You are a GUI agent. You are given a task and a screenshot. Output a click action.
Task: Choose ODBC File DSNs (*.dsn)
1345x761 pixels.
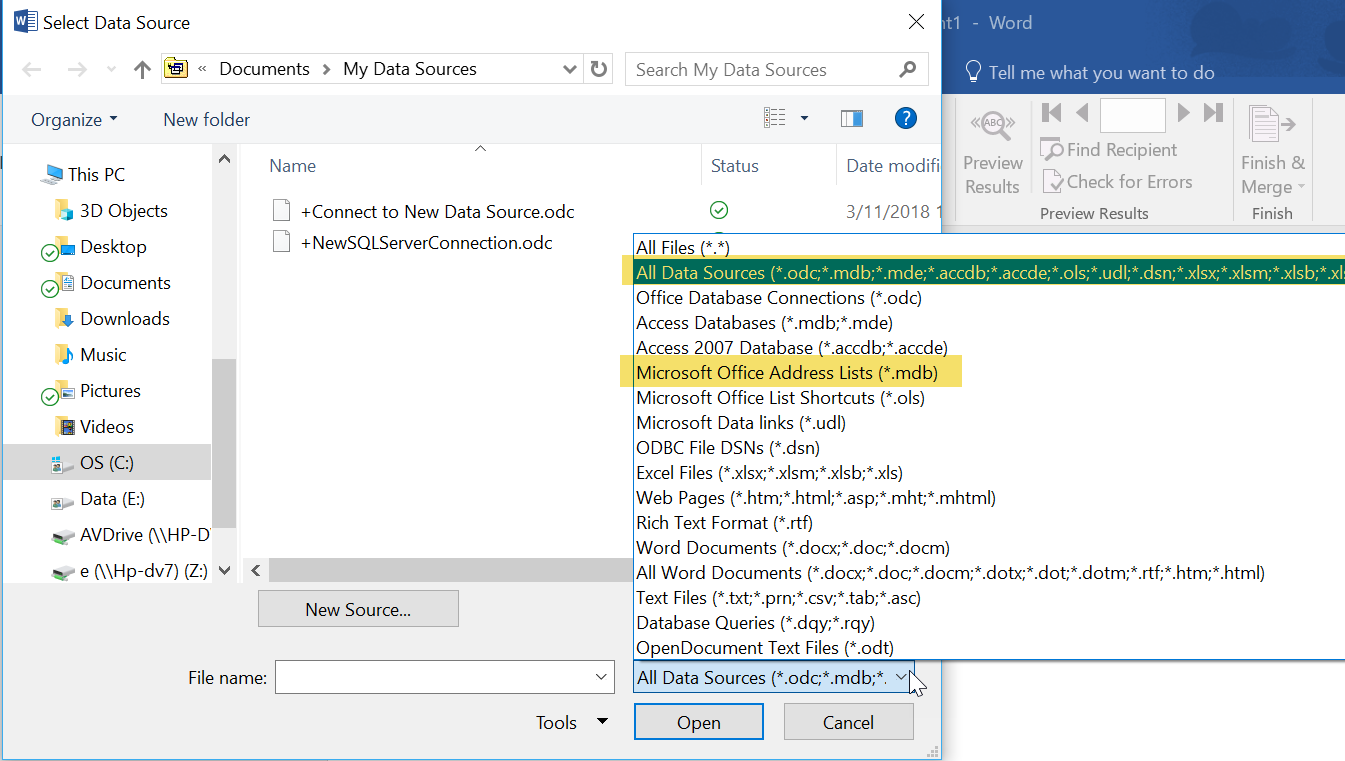(x=728, y=447)
